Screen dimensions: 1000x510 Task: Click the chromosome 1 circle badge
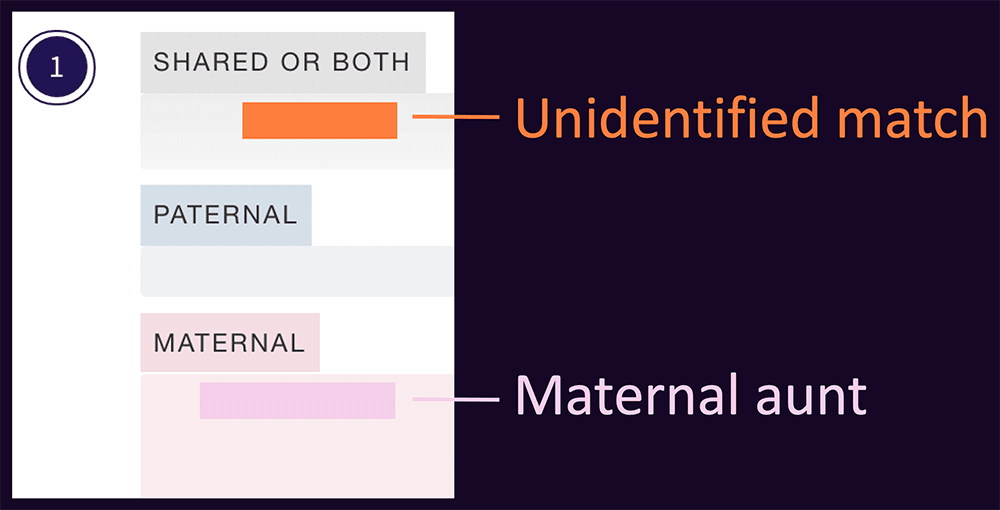[x=56, y=68]
